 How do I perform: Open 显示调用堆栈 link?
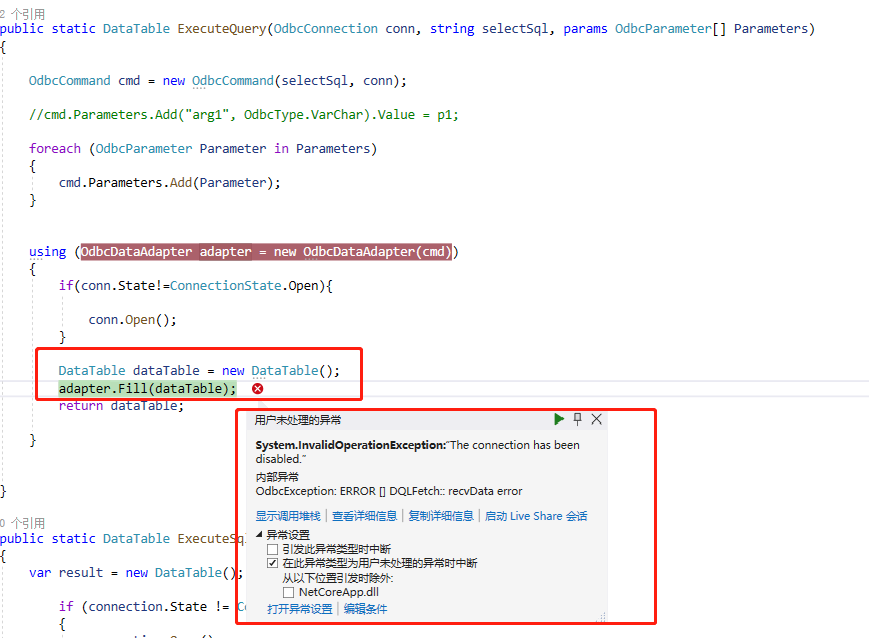[x=288, y=516]
